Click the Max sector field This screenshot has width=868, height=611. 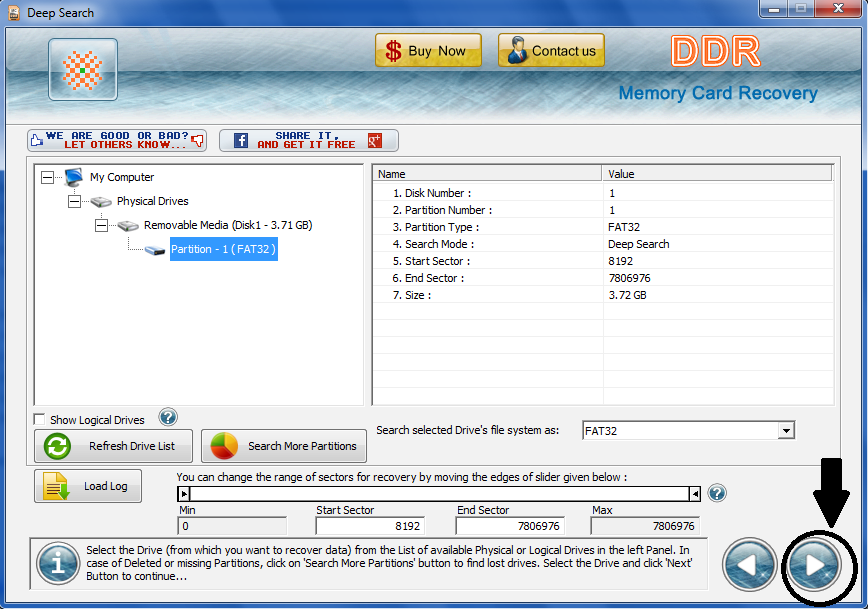tap(645, 526)
